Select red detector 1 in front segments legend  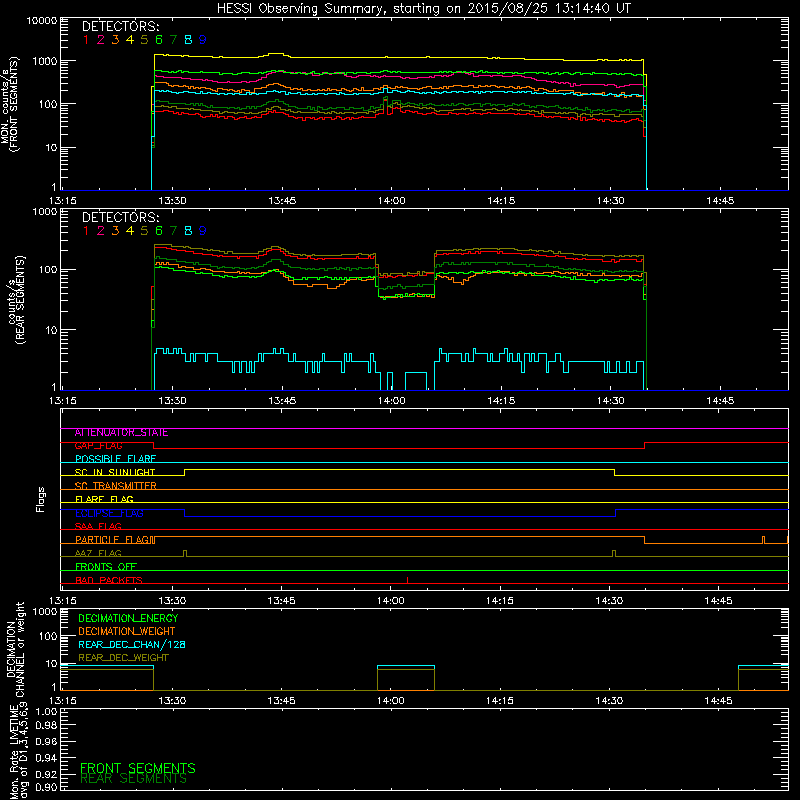pos(86,40)
